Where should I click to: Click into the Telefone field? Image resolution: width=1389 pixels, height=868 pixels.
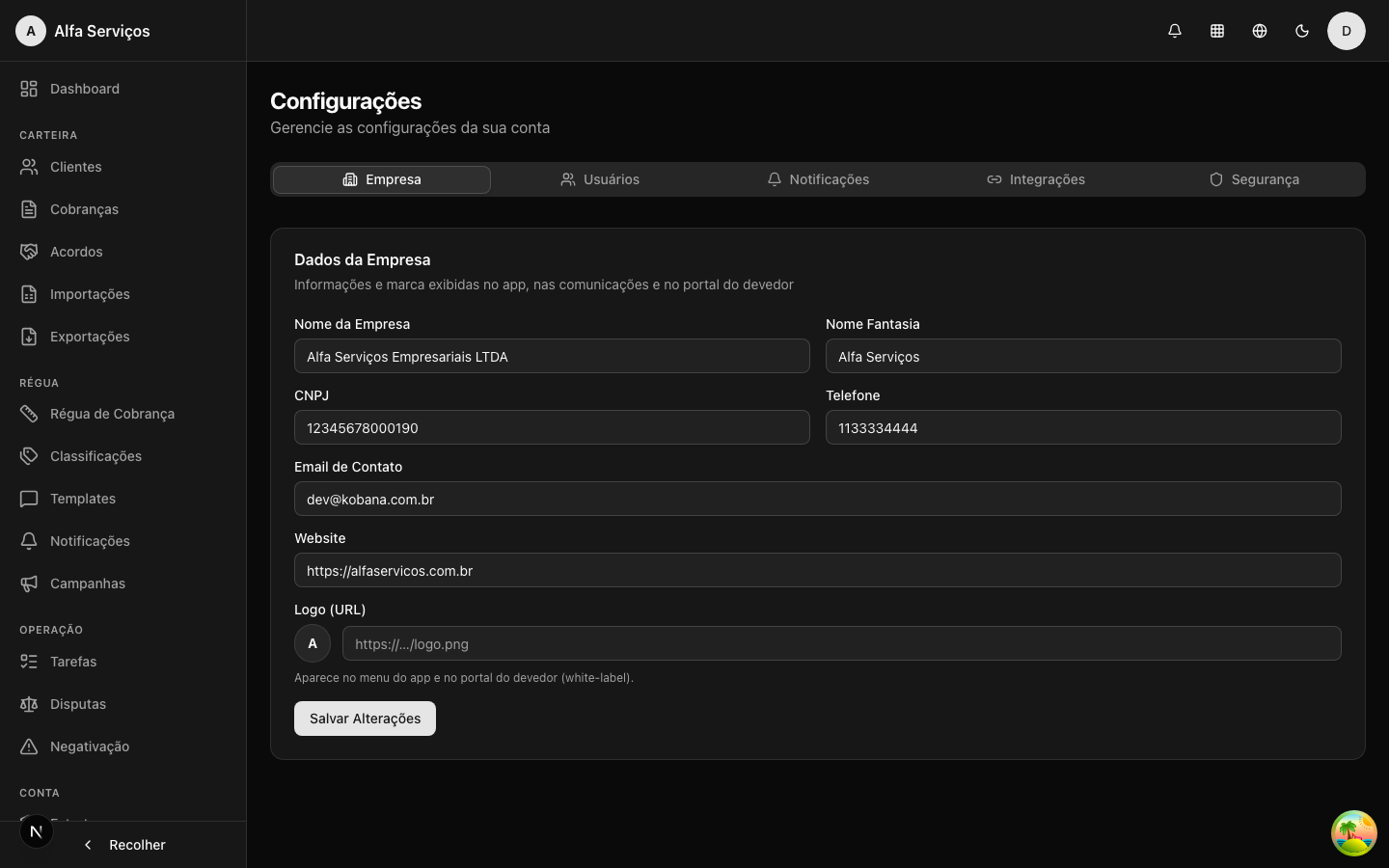(x=1083, y=427)
